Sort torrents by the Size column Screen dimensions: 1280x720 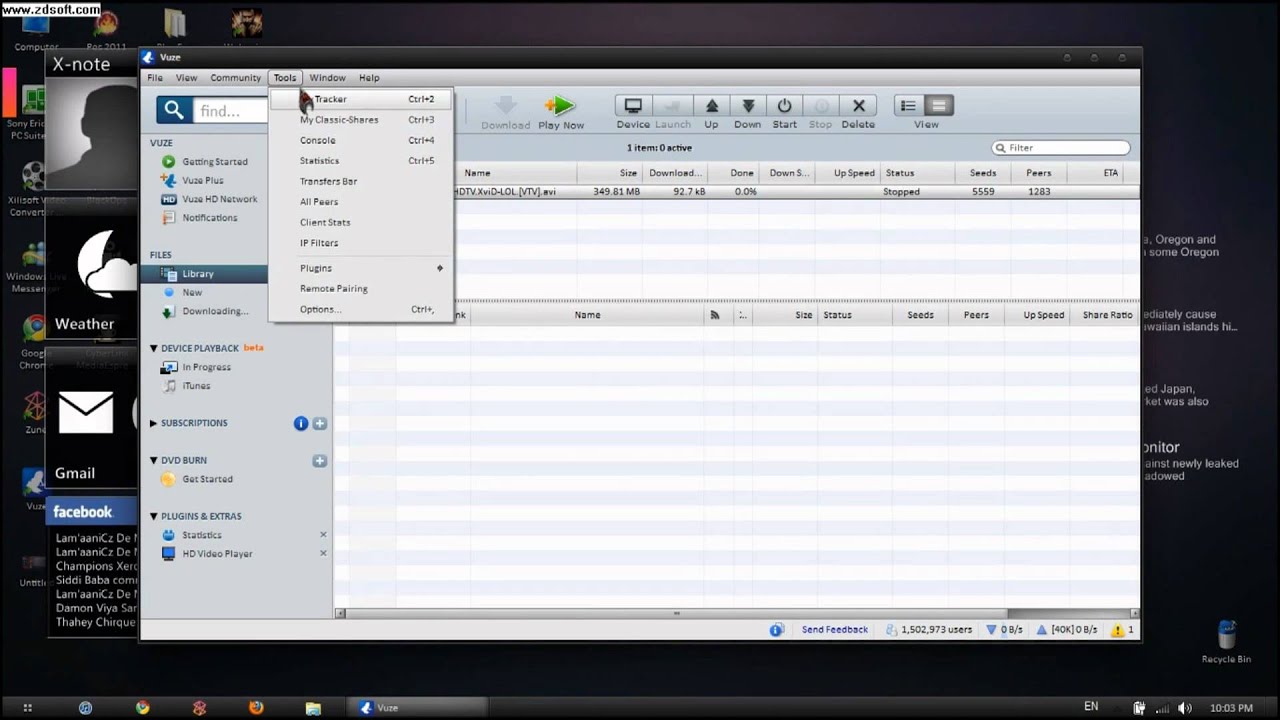pyautogui.click(x=612, y=173)
